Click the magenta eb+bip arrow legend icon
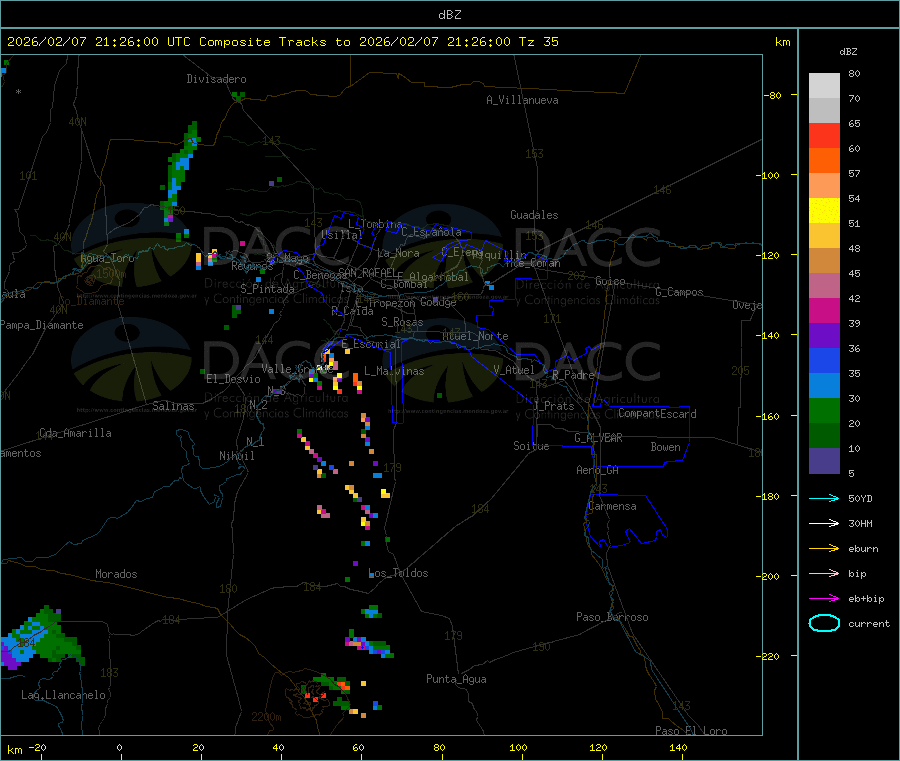The width and height of the screenshot is (900, 761). click(x=824, y=599)
